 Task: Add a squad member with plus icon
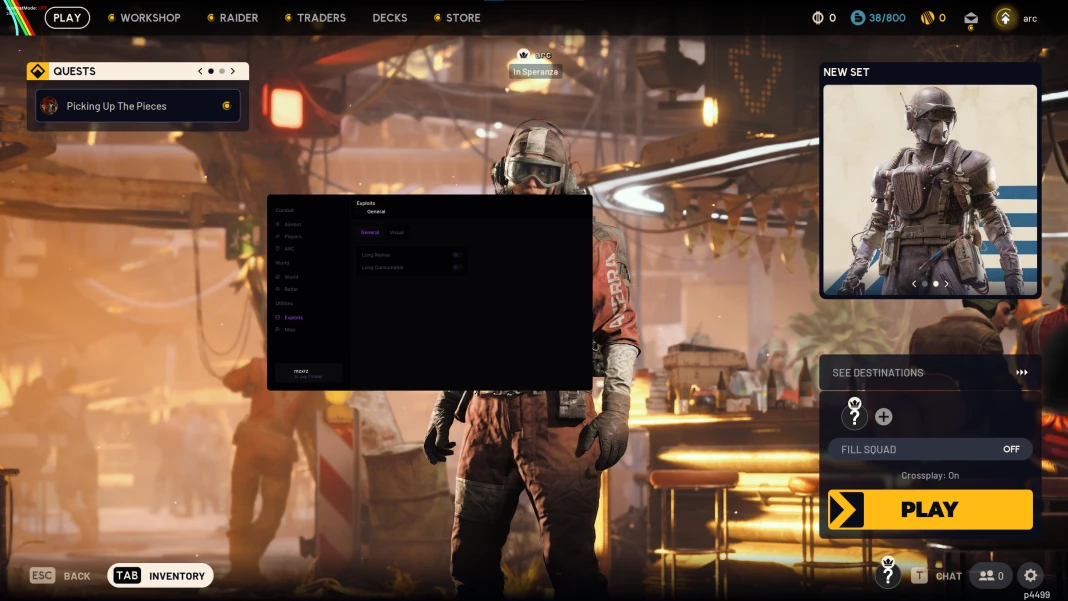(883, 416)
